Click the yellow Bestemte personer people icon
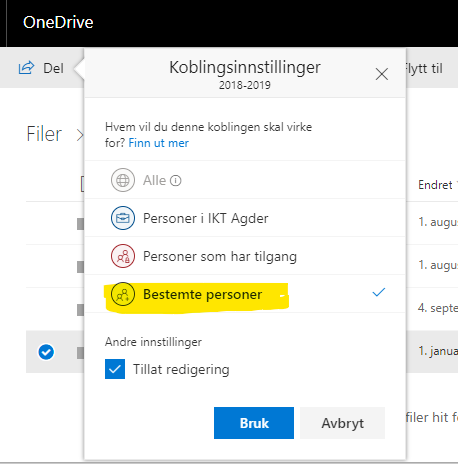Screen dimensions: 458x464 (123, 294)
